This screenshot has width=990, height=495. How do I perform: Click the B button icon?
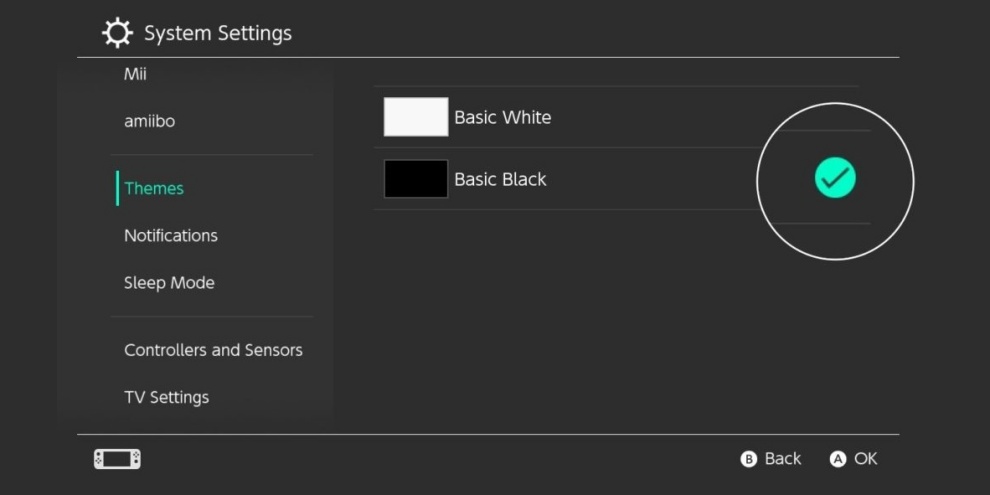point(748,460)
